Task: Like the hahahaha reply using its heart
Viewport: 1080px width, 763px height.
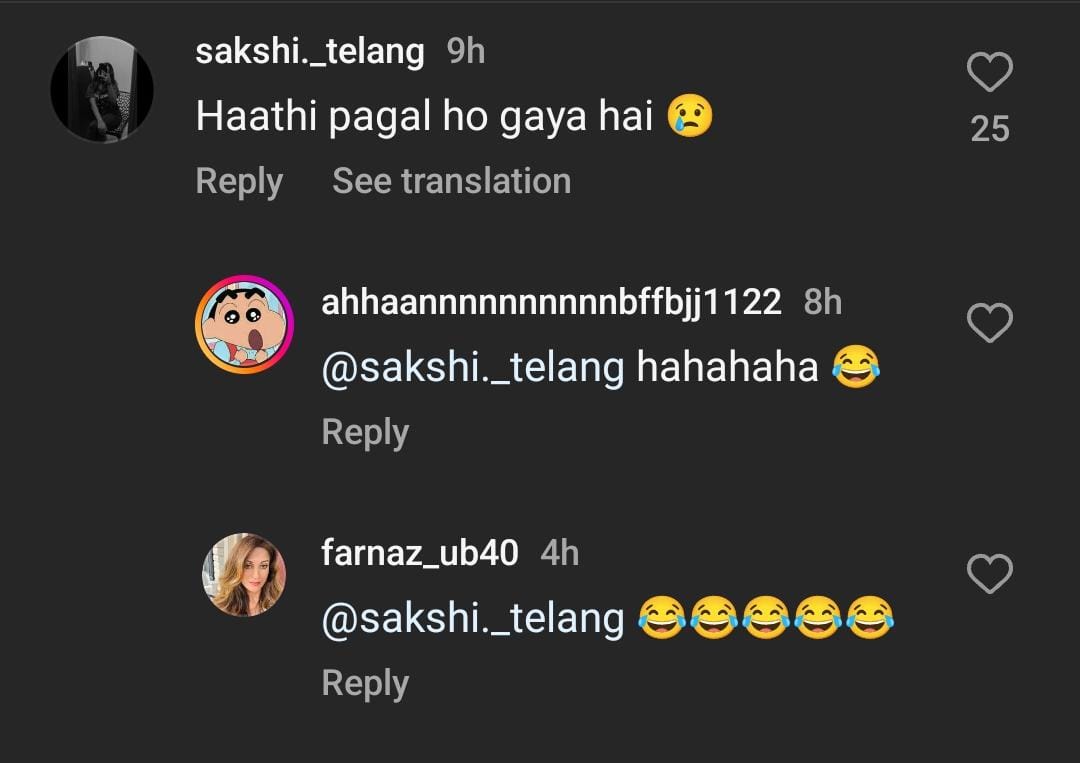Action: [x=990, y=322]
